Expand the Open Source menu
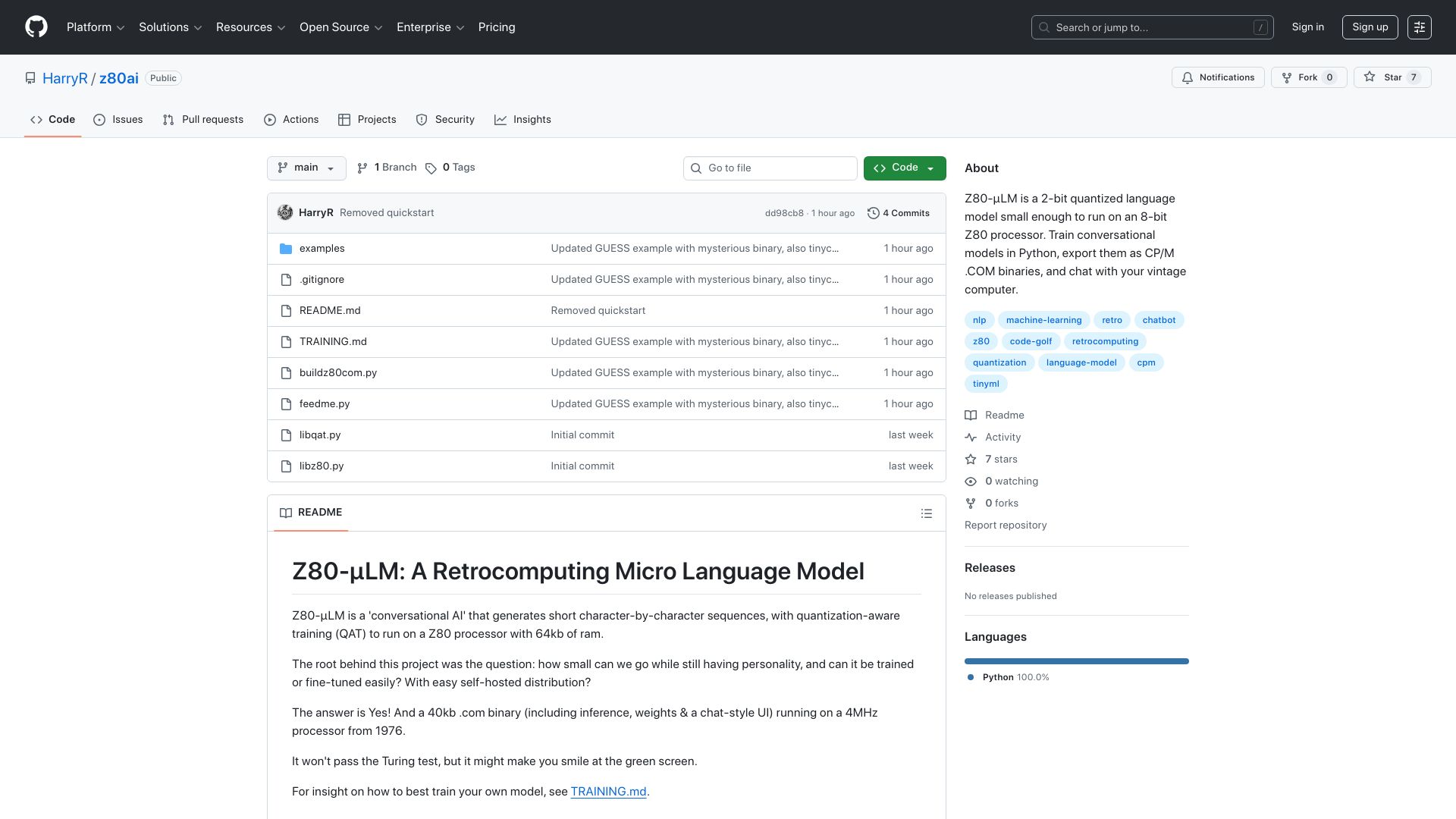 click(x=341, y=27)
